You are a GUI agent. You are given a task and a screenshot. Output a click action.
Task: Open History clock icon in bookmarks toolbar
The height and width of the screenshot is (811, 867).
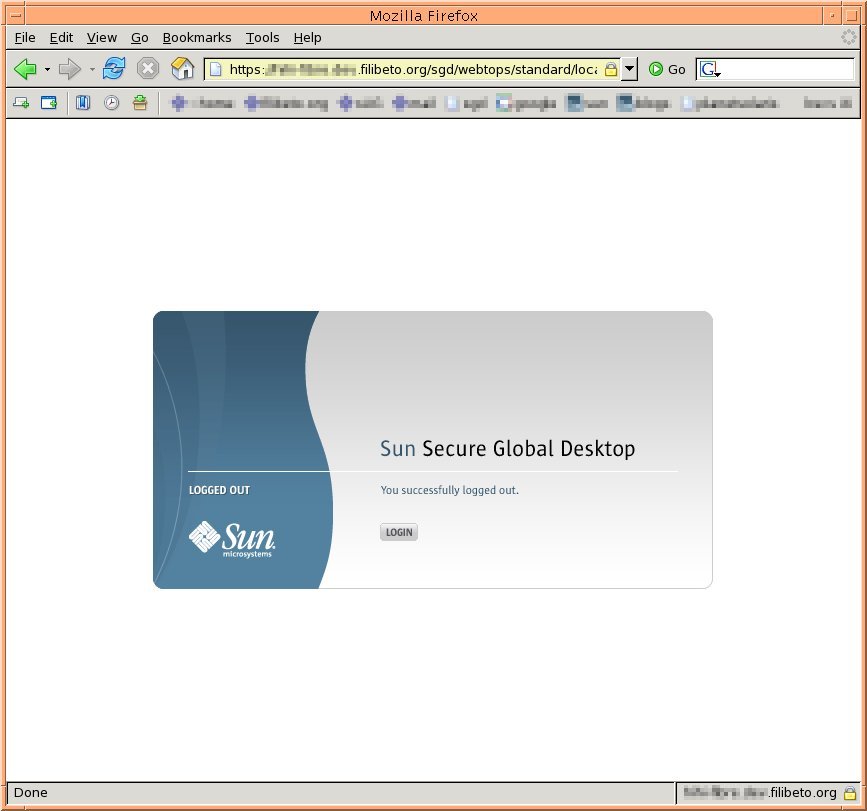112,103
